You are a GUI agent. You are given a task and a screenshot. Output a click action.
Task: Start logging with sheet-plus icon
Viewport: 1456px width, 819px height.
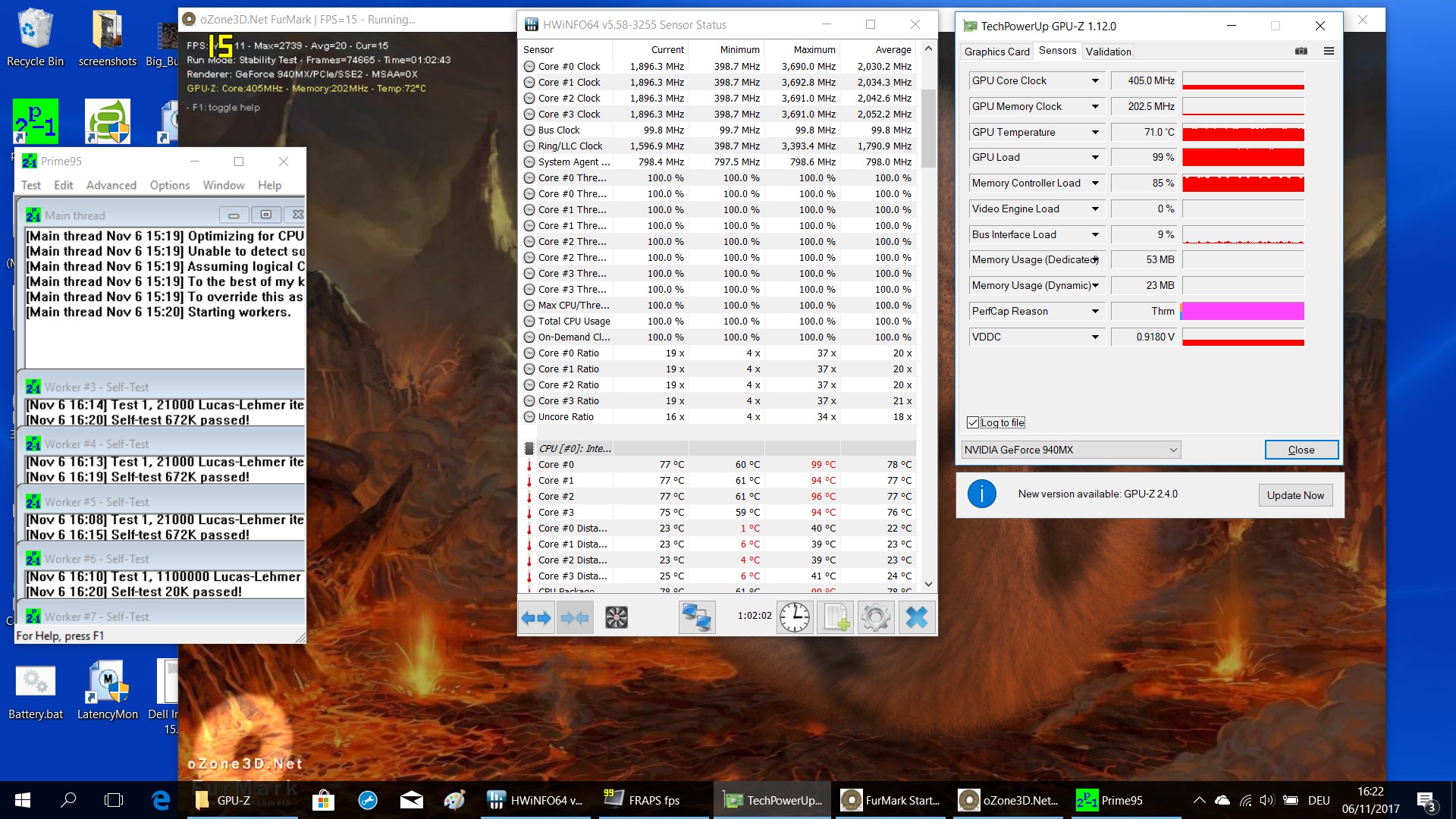point(835,618)
